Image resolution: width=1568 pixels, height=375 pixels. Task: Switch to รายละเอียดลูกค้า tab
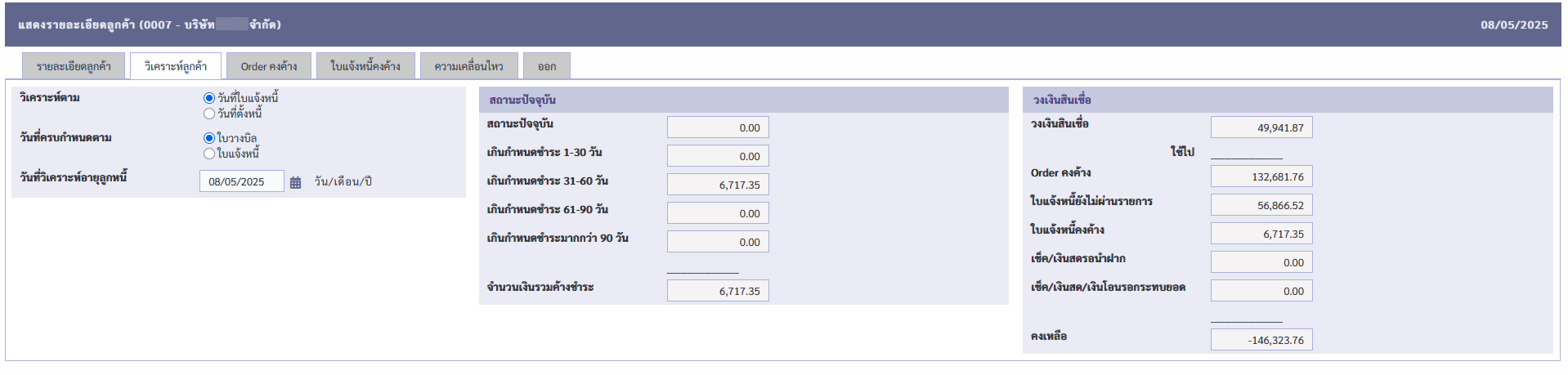click(74, 66)
